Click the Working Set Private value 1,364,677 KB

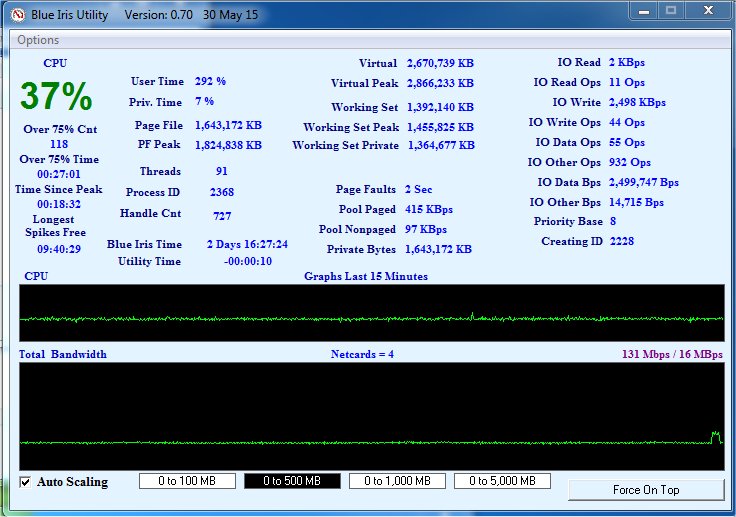441,146
